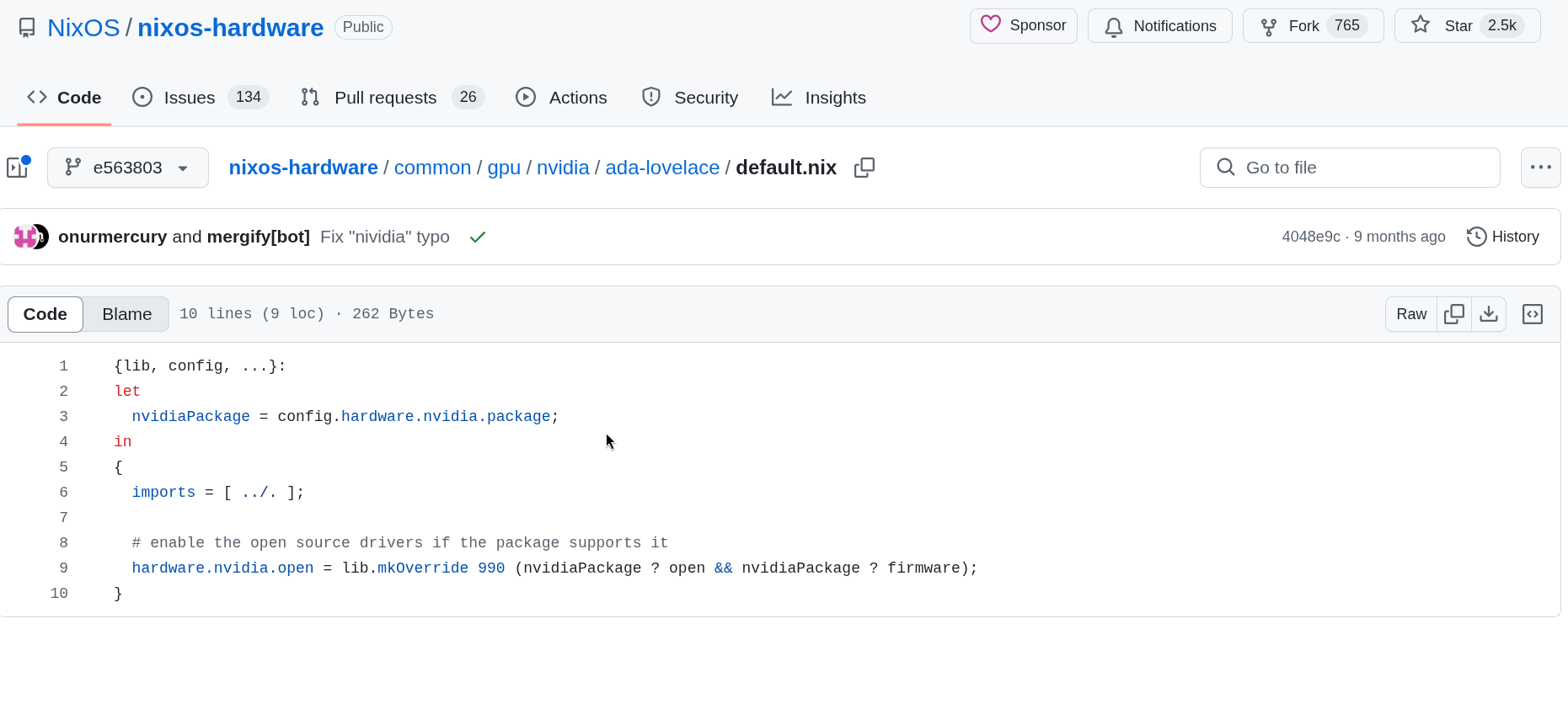1568x704 pixels.
Task: Click the green commit status checkmark
Action: coord(478,237)
